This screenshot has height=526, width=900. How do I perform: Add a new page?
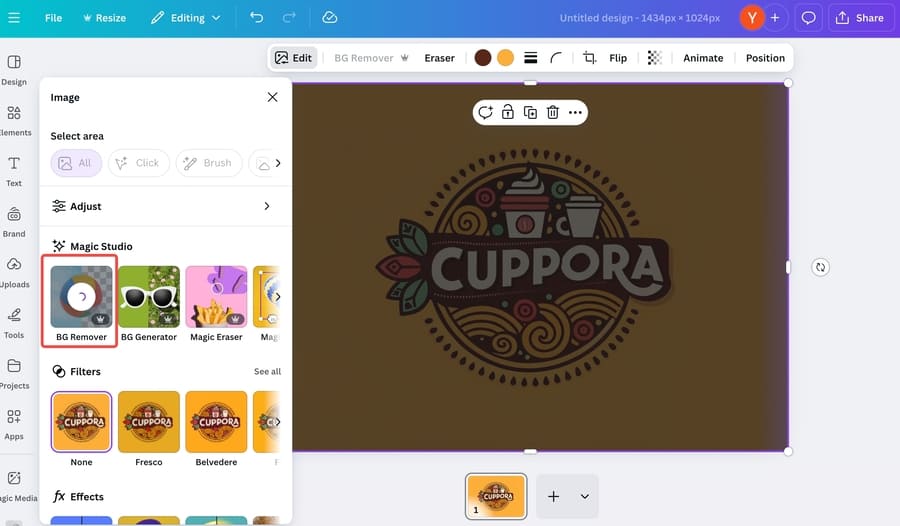(553, 496)
